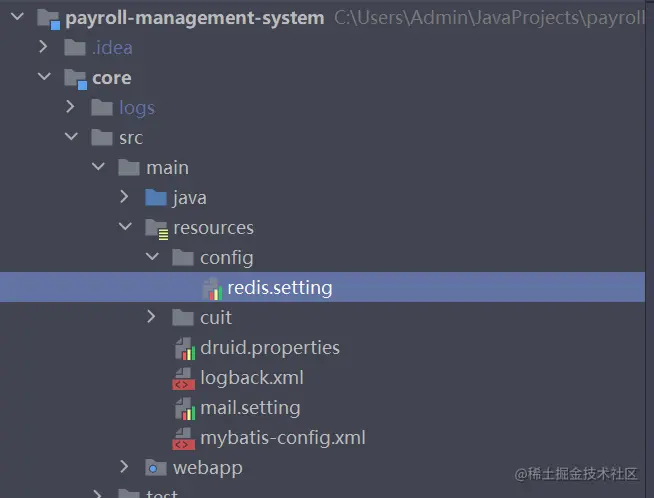Click the redis.setting file icon
This screenshot has height=498, width=654.
pyautogui.click(x=212, y=289)
